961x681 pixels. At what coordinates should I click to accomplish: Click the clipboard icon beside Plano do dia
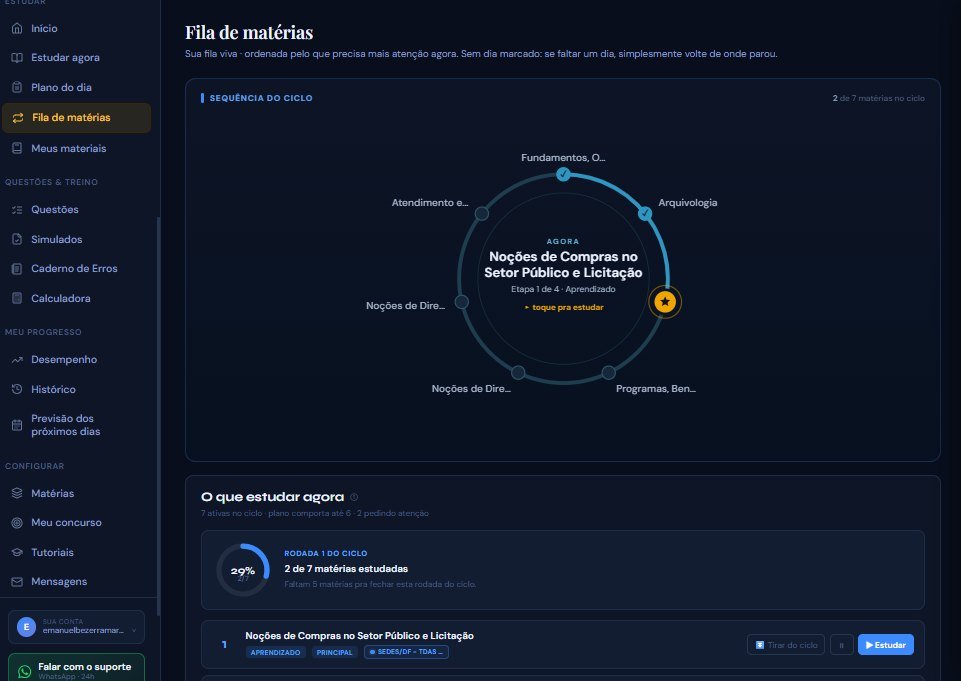[x=17, y=87]
